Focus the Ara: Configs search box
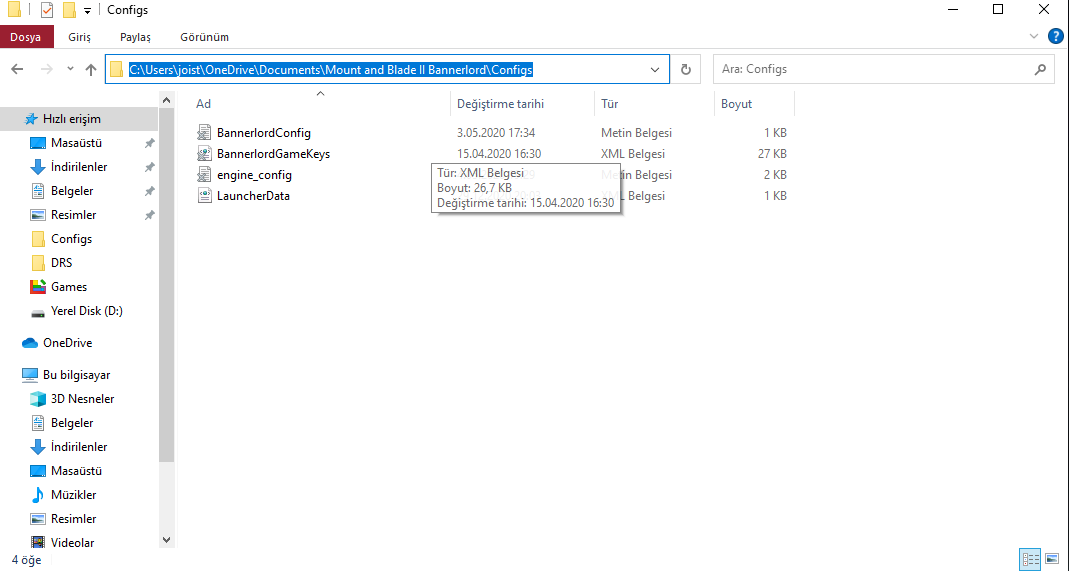The image size is (1070, 575). (x=883, y=69)
